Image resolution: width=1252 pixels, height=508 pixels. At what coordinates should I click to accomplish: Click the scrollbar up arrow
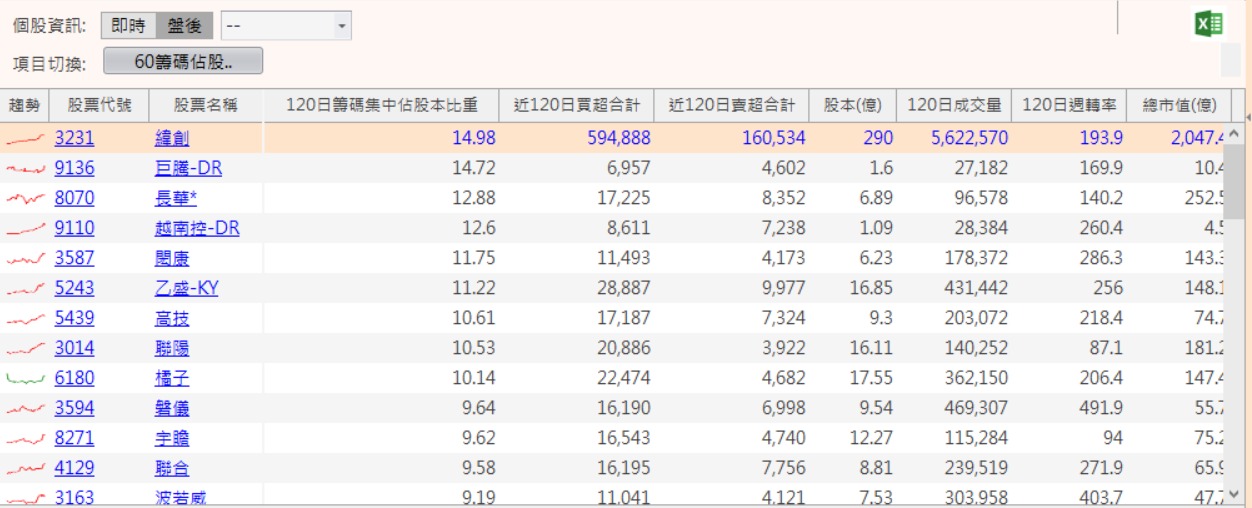click(1235, 132)
